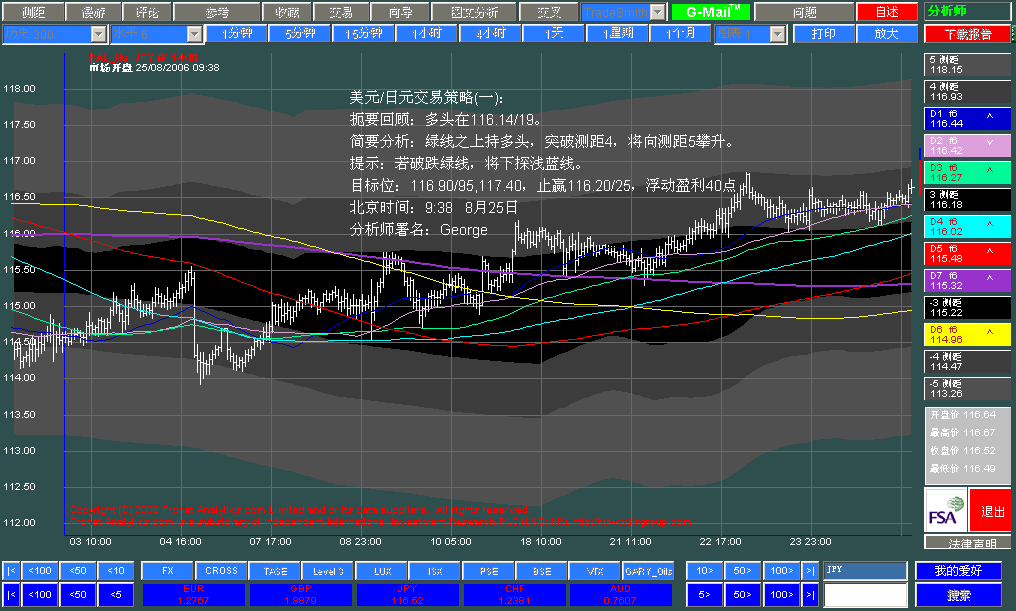
Task: Select the 4 测距 116.93 level box
Action: pos(967,92)
